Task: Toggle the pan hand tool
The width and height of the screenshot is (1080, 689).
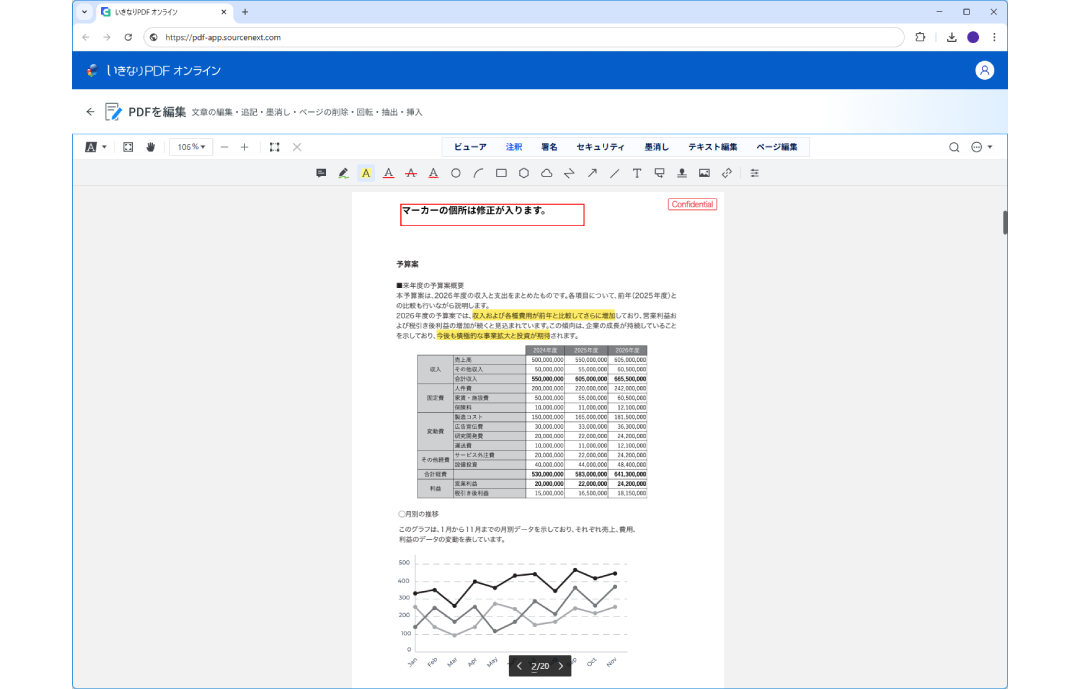Action: [x=151, y=147]
